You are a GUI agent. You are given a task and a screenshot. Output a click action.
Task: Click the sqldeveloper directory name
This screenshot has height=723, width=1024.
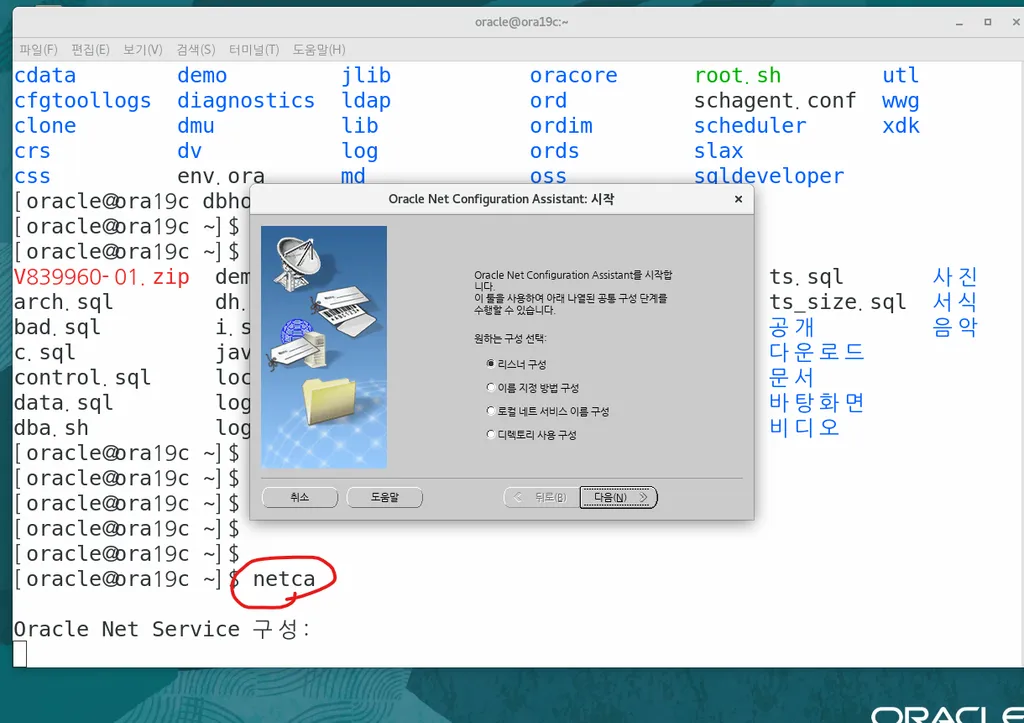[x=769, y=176]
